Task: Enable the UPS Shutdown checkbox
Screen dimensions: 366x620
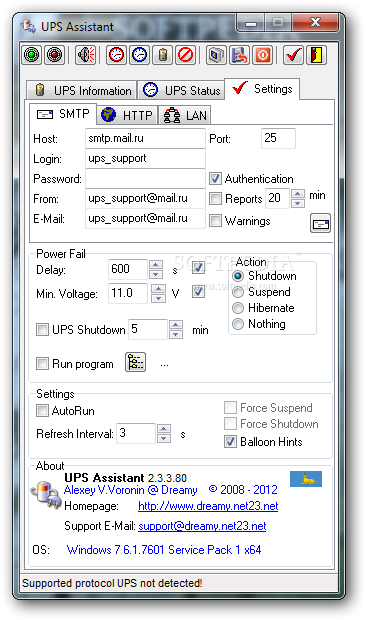Action: tap(42, 329)
